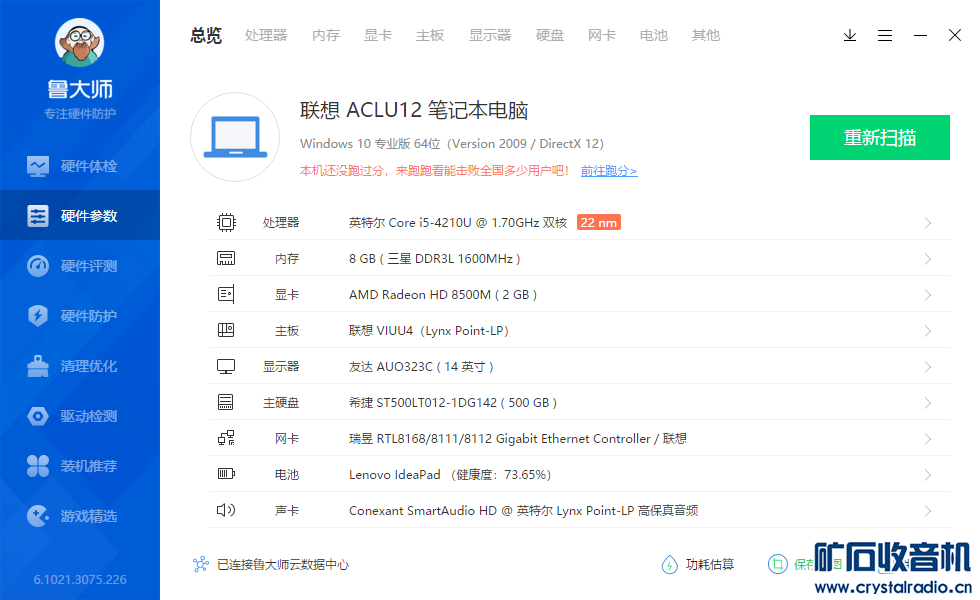Click the screenshot save icon at bottom
This screenshot has width=980, height=600.
point(778,564)
